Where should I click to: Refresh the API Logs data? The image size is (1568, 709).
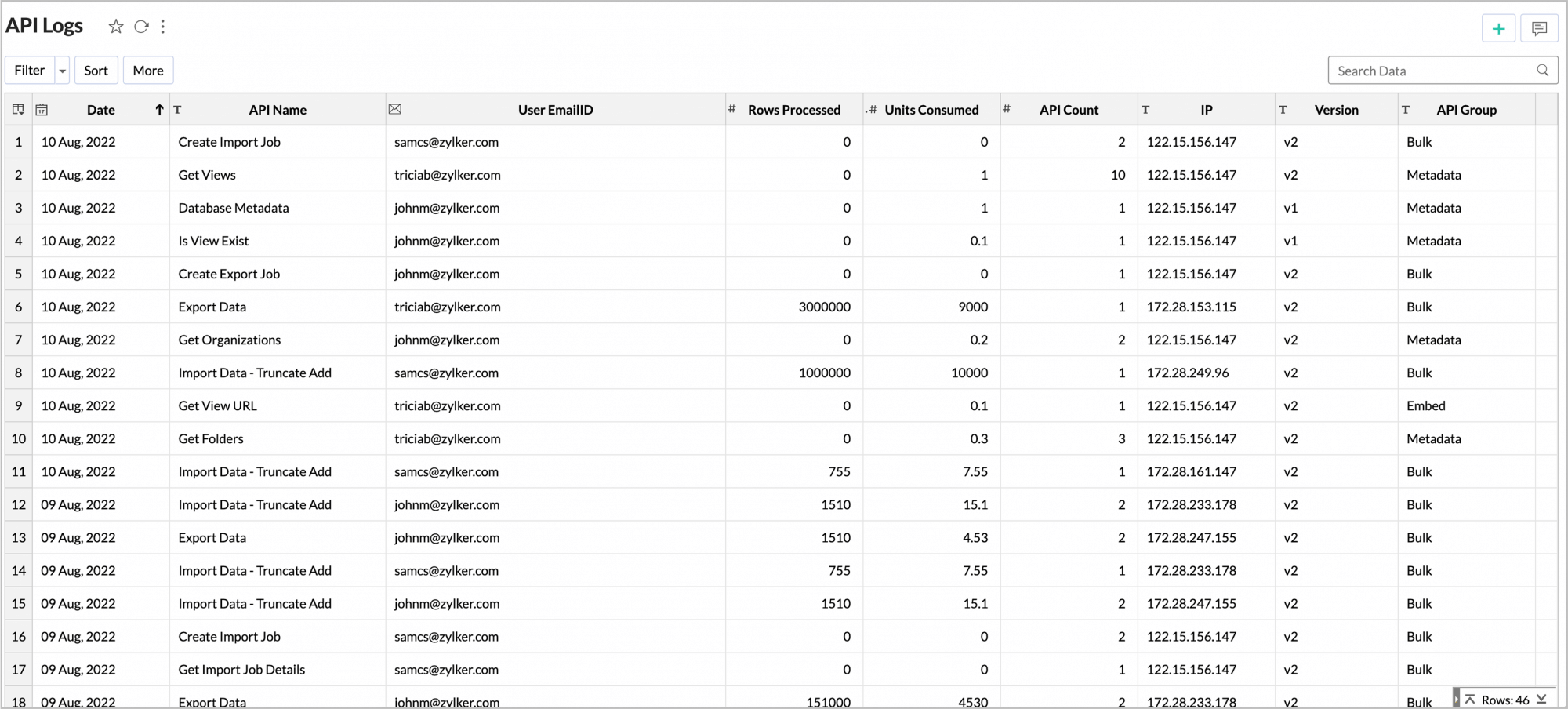click(142, 26)
